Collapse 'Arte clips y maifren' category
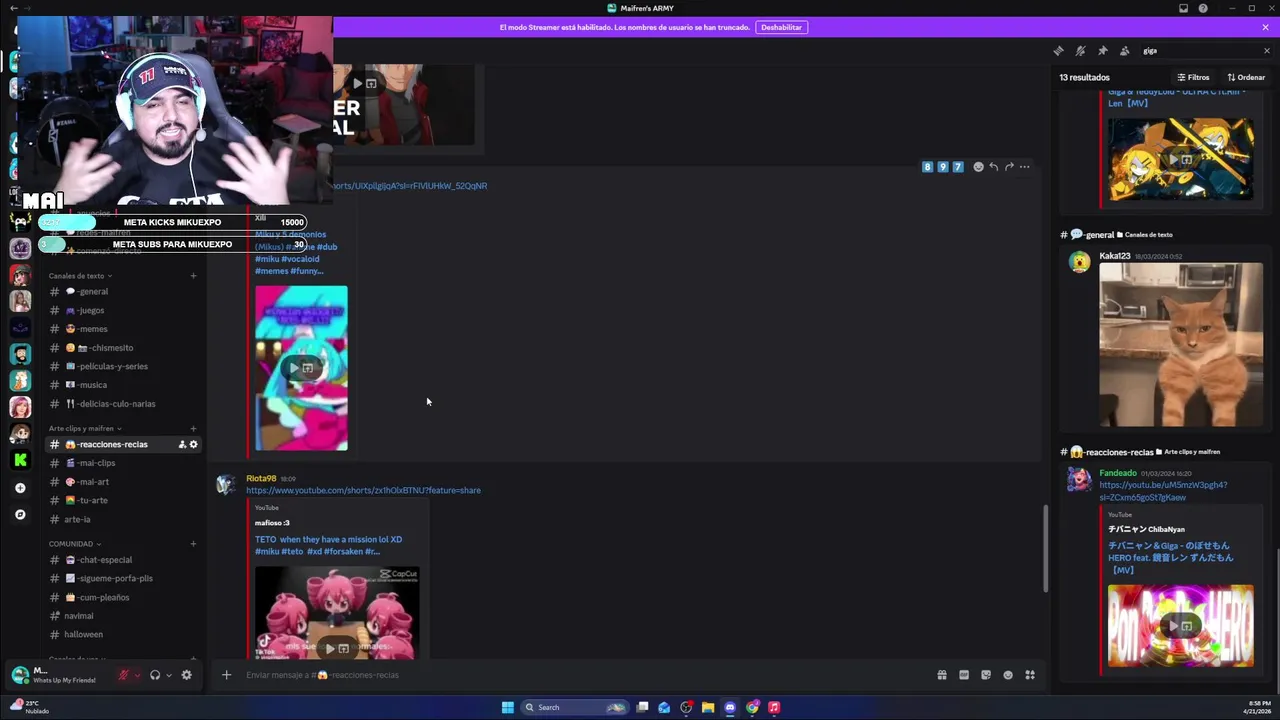 (85, 428)
